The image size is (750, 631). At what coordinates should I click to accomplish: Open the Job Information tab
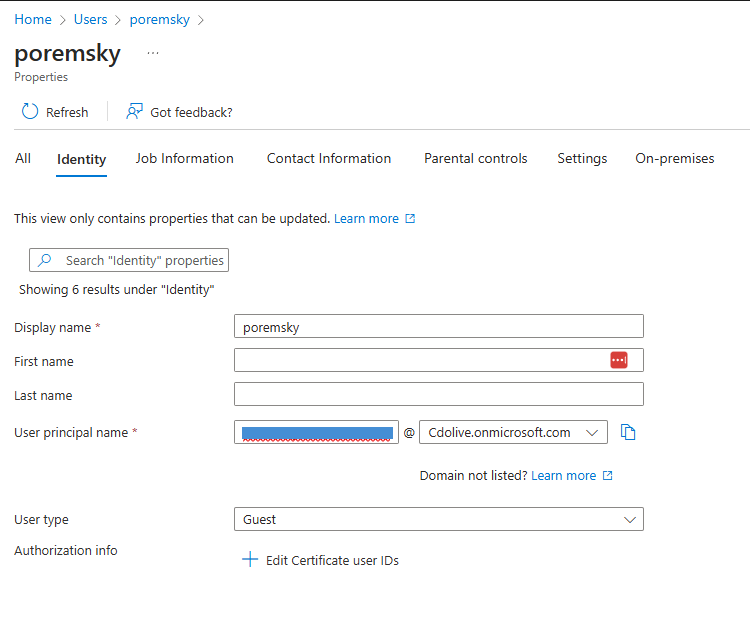coord(185,158)
